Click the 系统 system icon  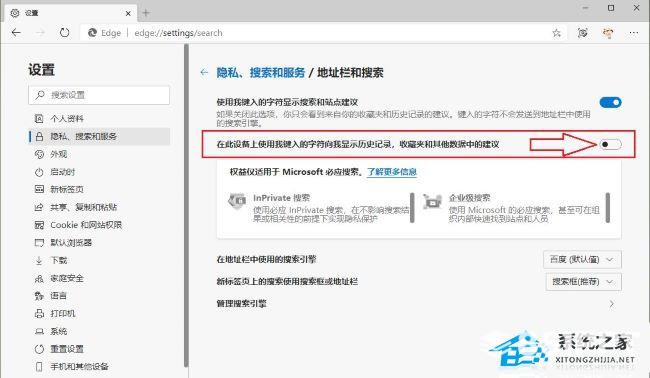(x=39, y=331)
